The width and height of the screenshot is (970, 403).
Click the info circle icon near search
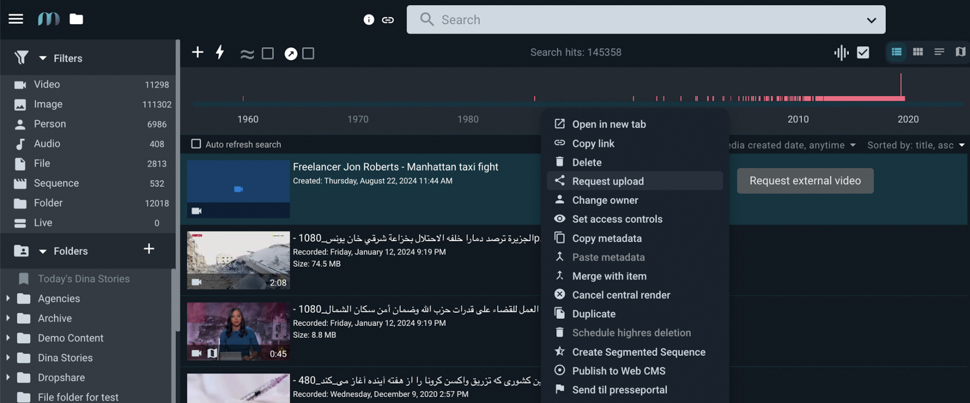(x=369, y=20)
